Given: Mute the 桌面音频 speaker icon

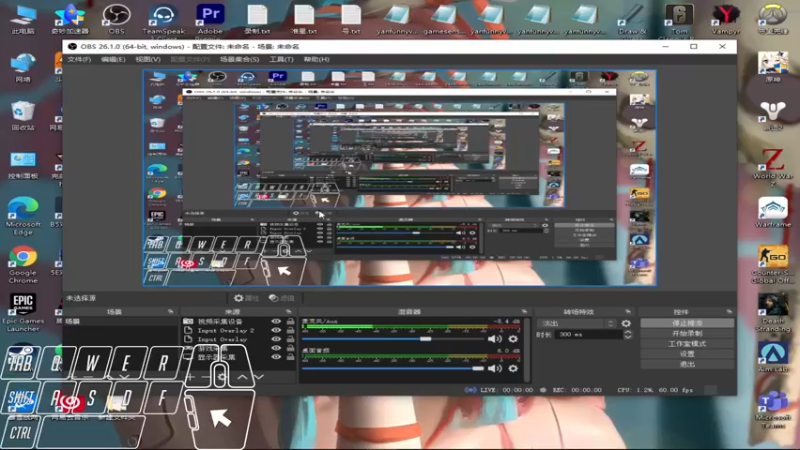Looking at the screenshot, I should pyautogui.click(x=493, y=368).
